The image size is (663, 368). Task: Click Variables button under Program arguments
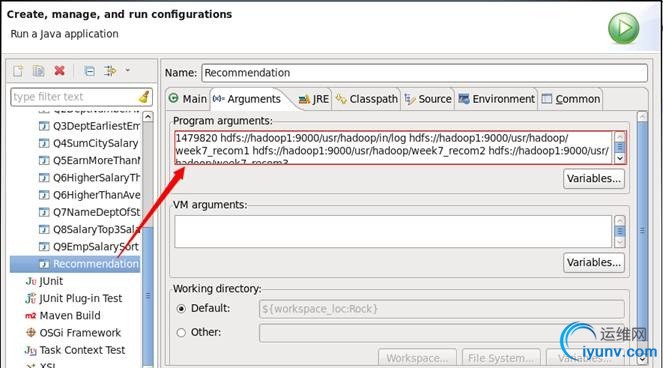point(594,179)
